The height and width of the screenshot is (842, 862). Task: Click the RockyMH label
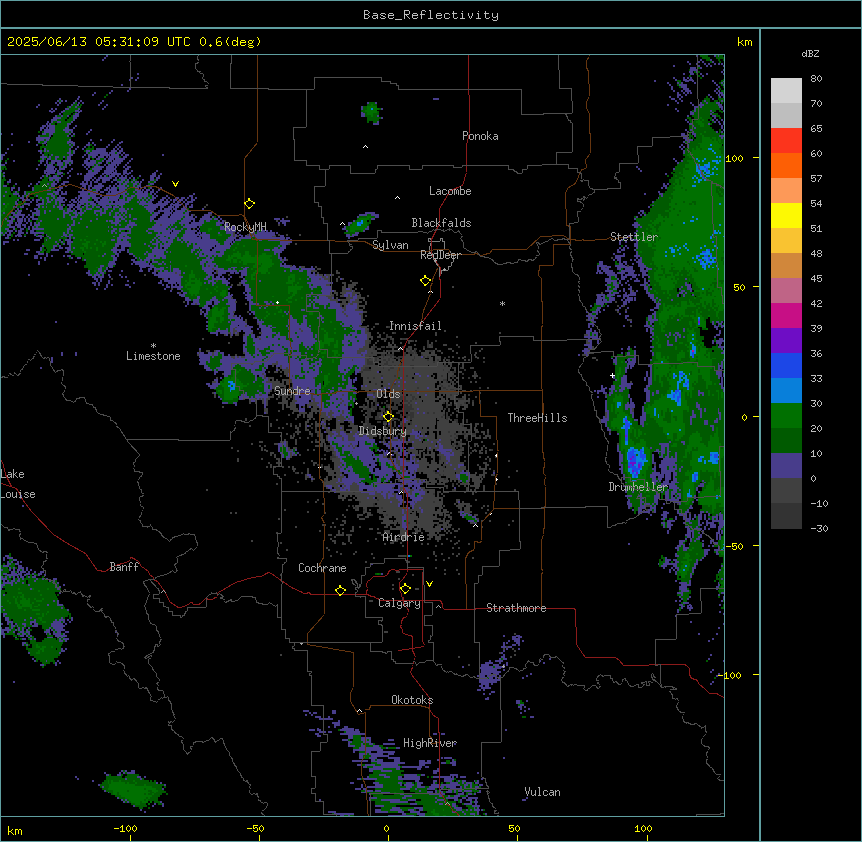click(245, 226)
